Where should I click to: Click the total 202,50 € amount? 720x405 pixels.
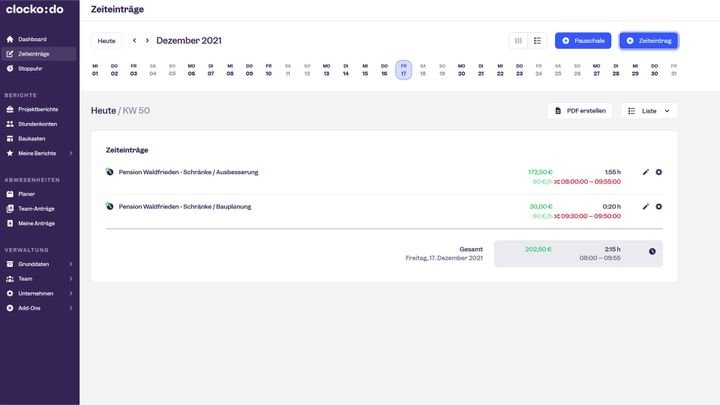point(538,249)
